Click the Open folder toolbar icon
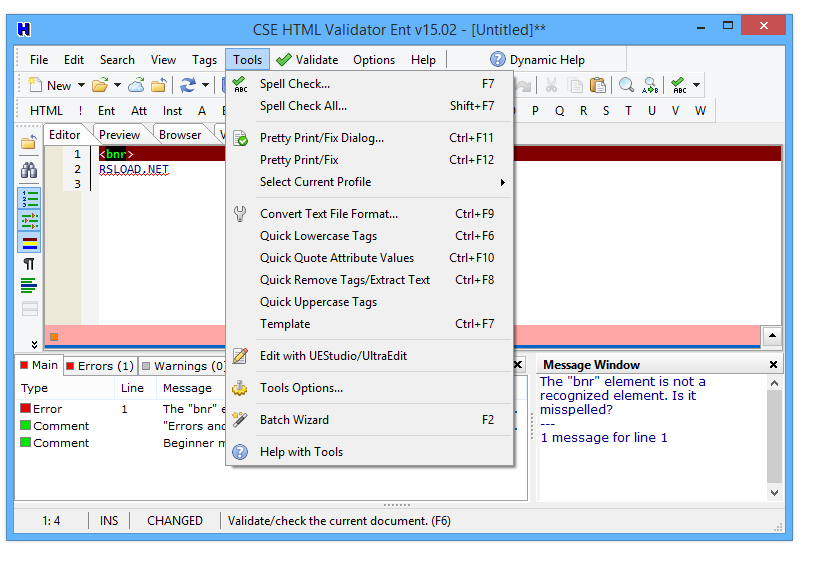This screenshot has height=566, width=821. 99,85
